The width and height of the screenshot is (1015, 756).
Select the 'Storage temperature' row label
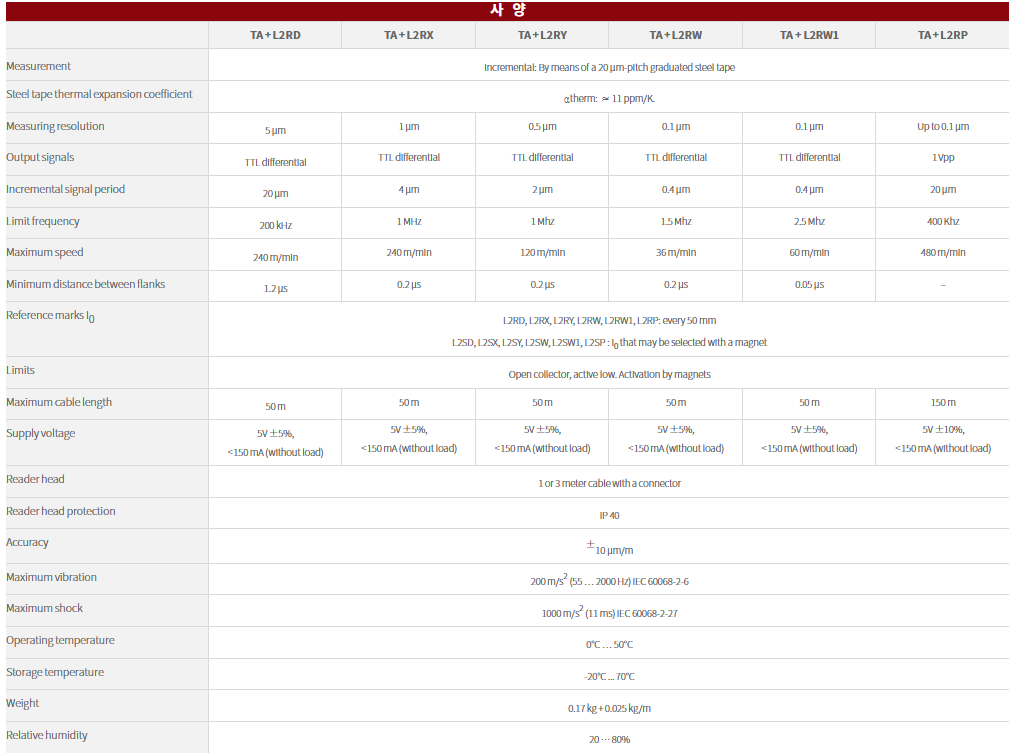coord(55,672)
